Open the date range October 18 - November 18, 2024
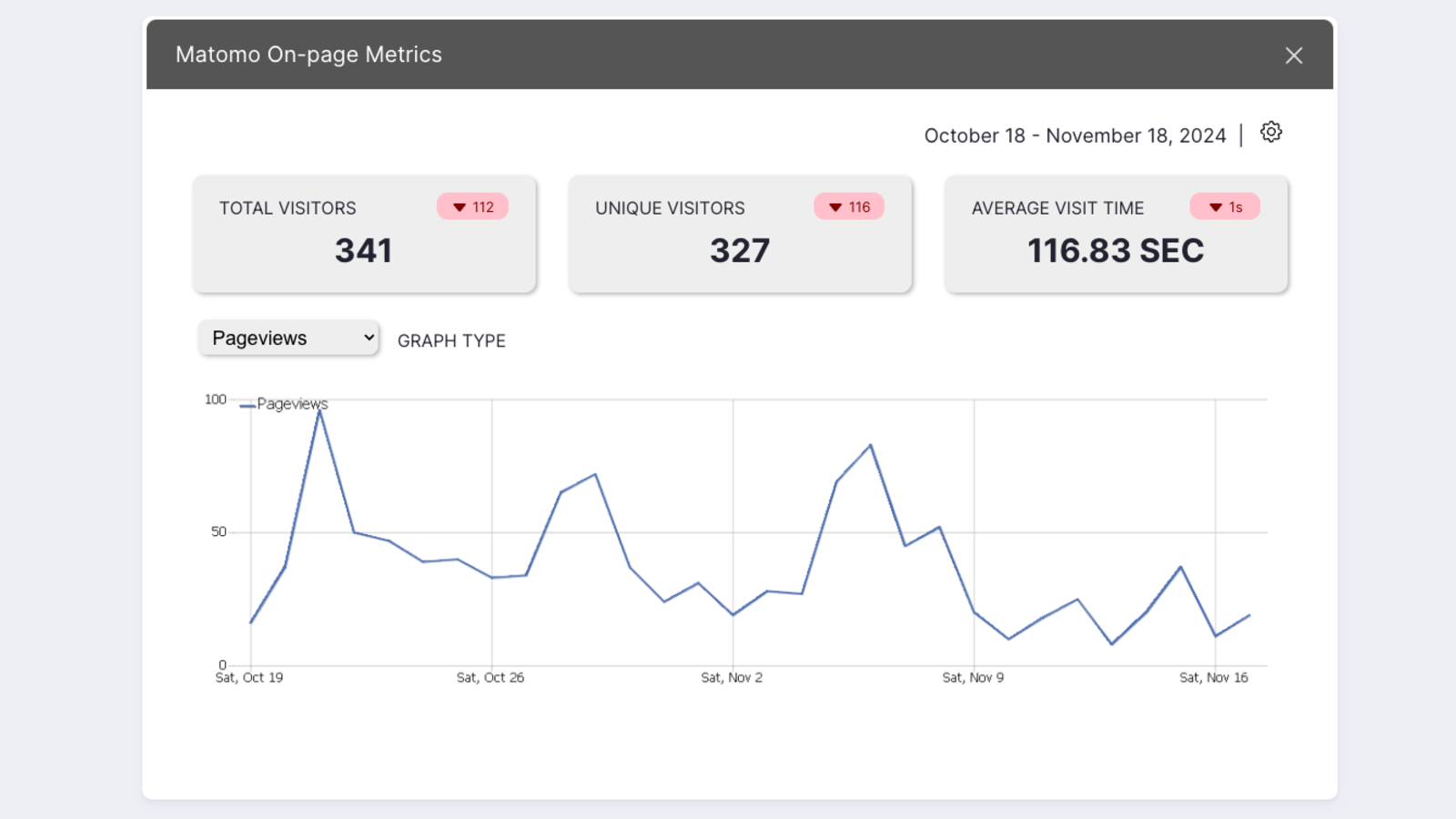This screenshot has height=819, width=1456. pos(1075,135)
